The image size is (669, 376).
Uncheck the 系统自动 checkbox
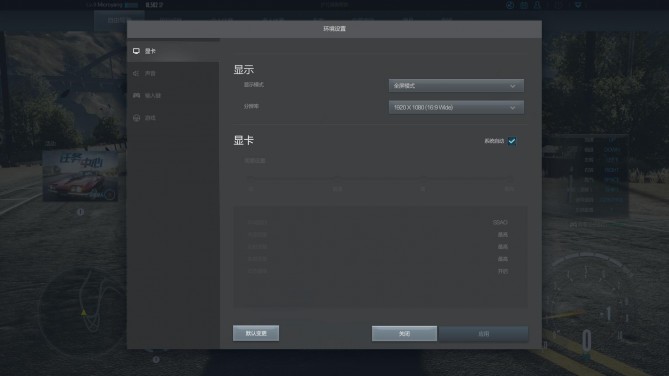pos(512,141)
